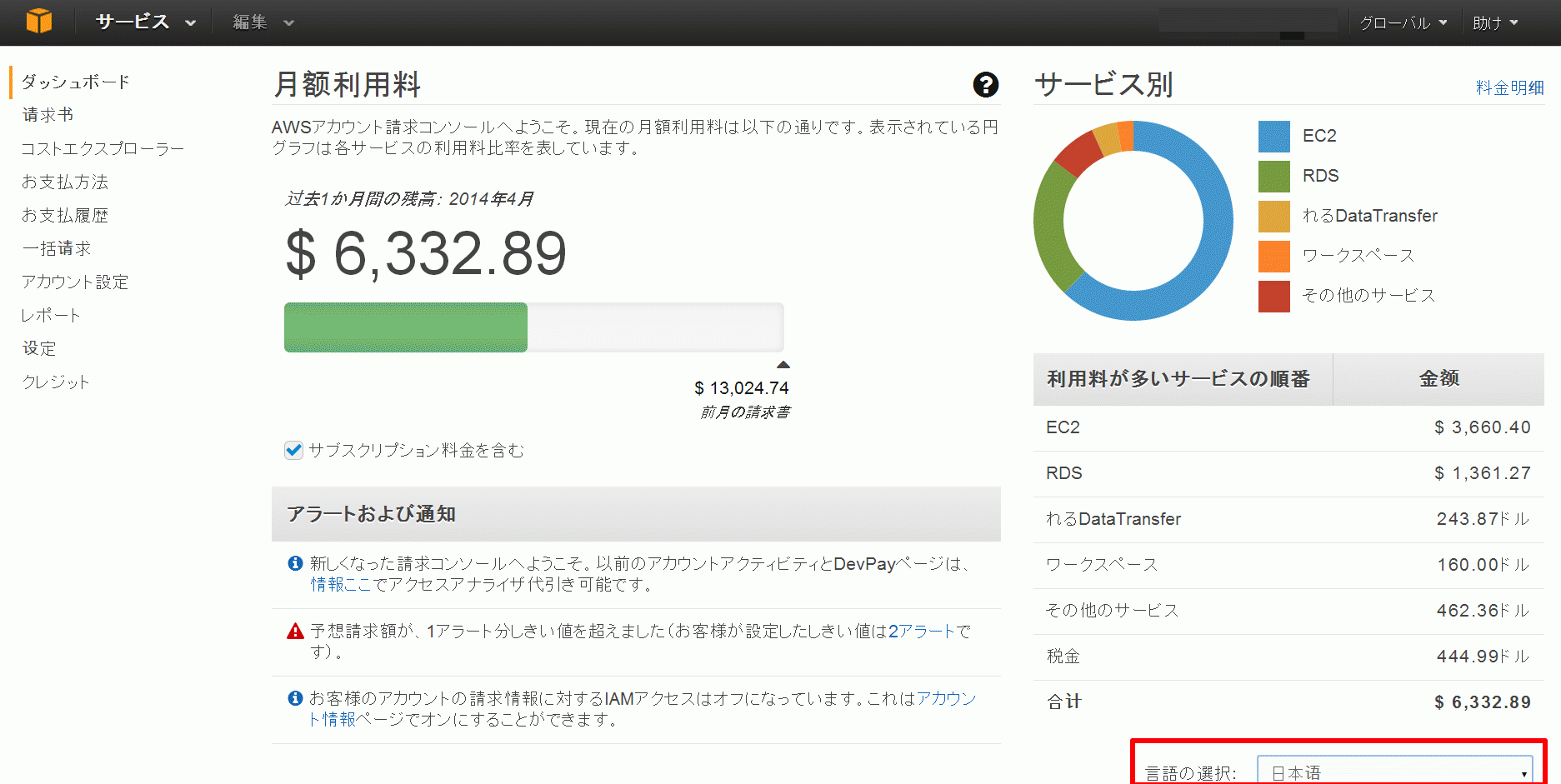This screenshot has width=1561, height=784.
Task: Click the 444.99ドル tax amount
Action: [x=1483, y=657]
